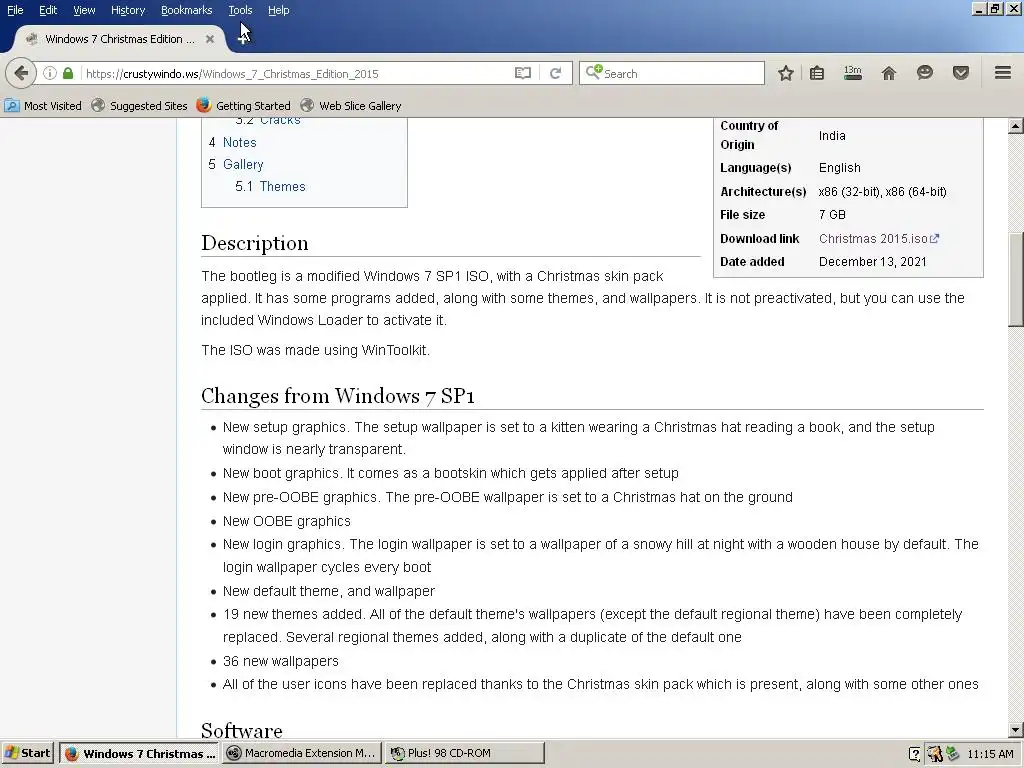
Task: Switch to Macromedia Extension Manager taskbar button
Action: click(x=301, y=753)
